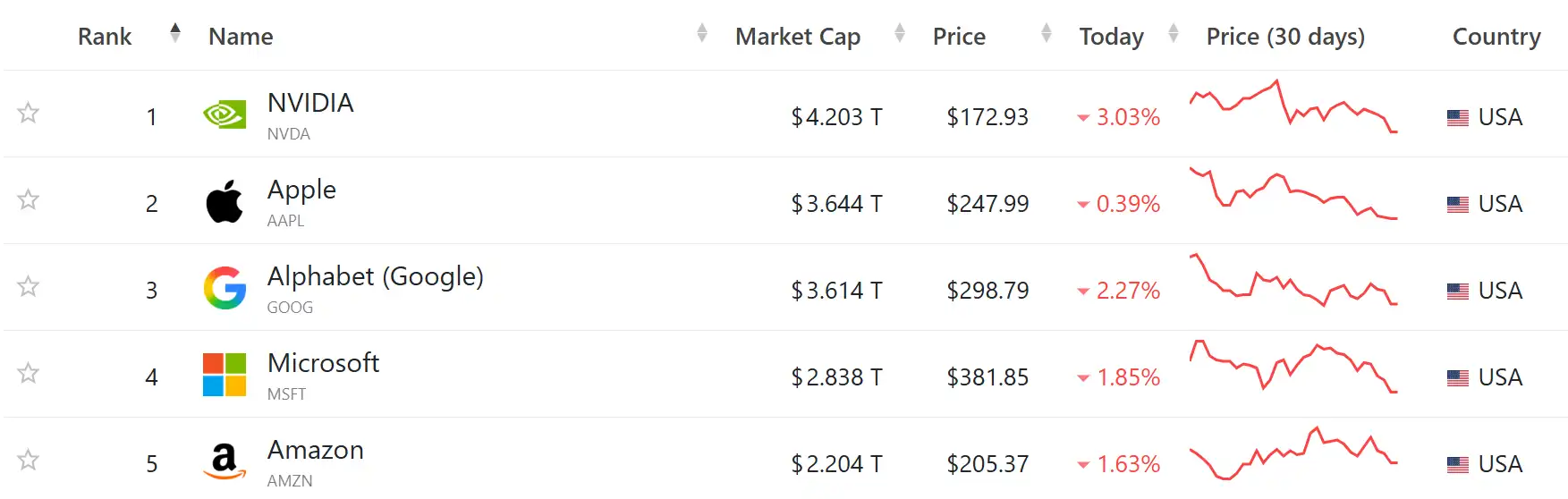Click Amazon's 30-day price sparkline
The height and width of the screenshot is (499, 1568).
pos(1293,452)
